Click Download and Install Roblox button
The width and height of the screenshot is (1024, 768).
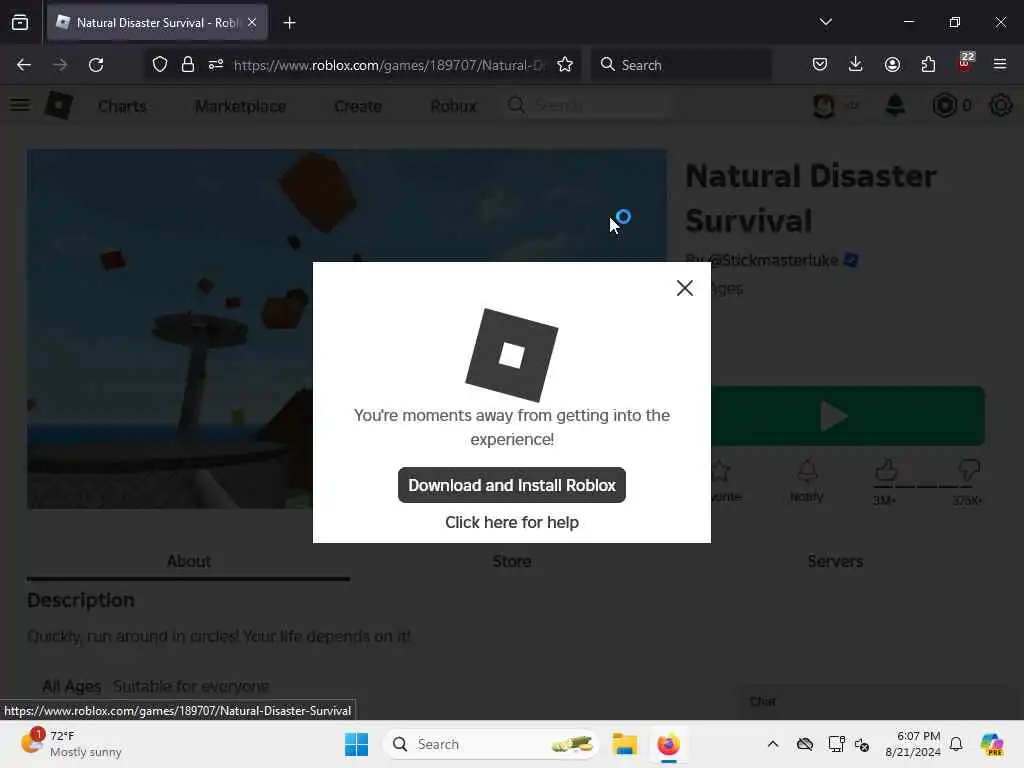(511, 485)
